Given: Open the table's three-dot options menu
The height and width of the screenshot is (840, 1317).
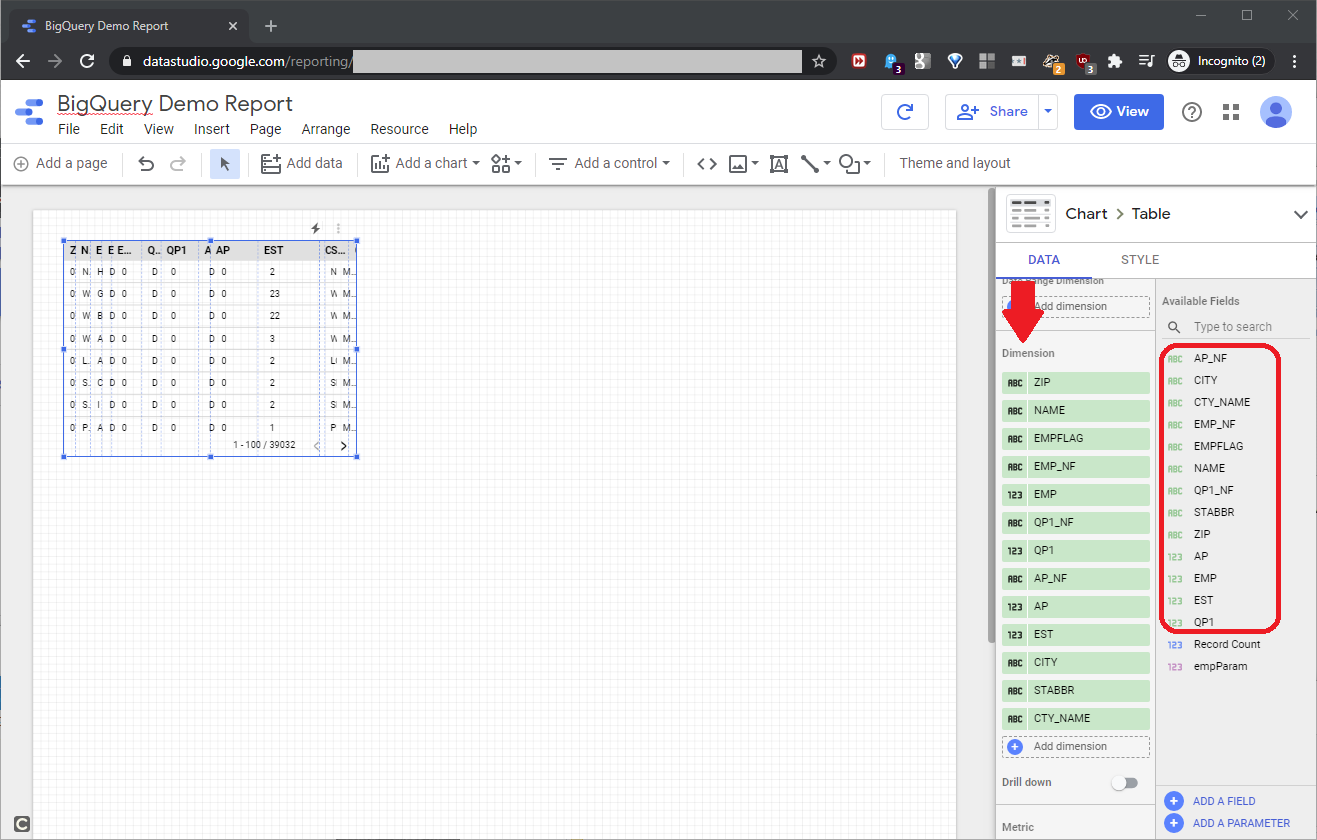Looking at the screenshot, I should (338, 228).
